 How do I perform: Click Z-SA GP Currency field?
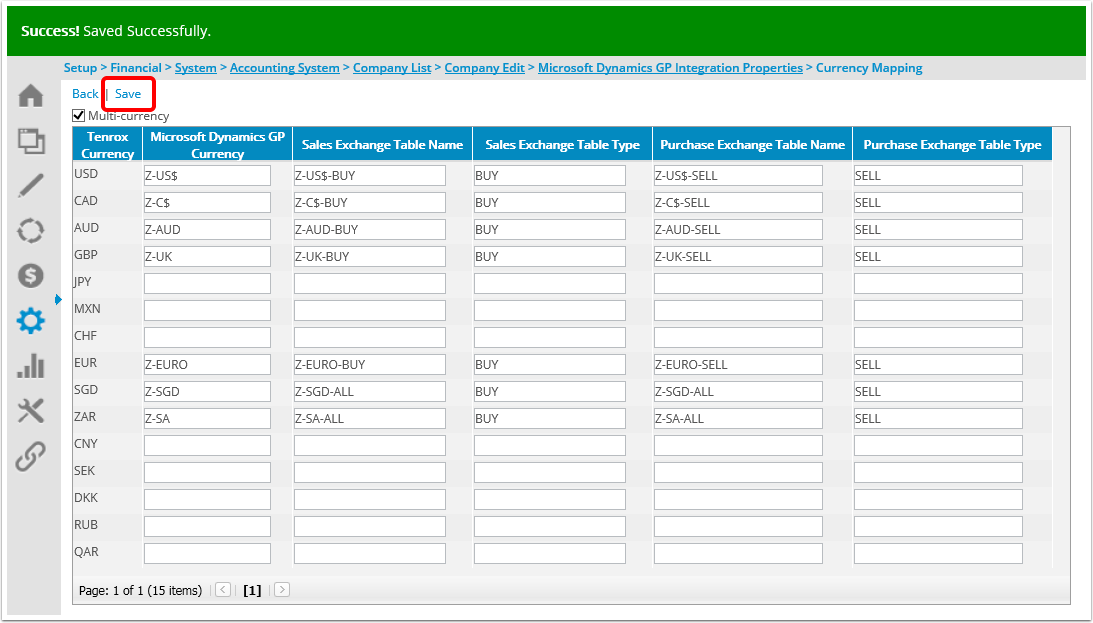click(207, 418)
